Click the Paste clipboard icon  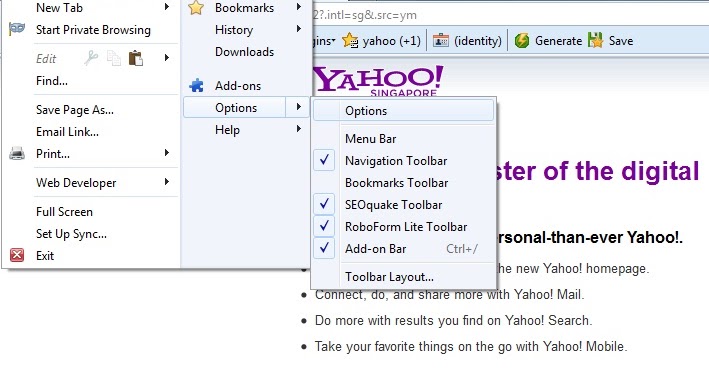(136, 58)
